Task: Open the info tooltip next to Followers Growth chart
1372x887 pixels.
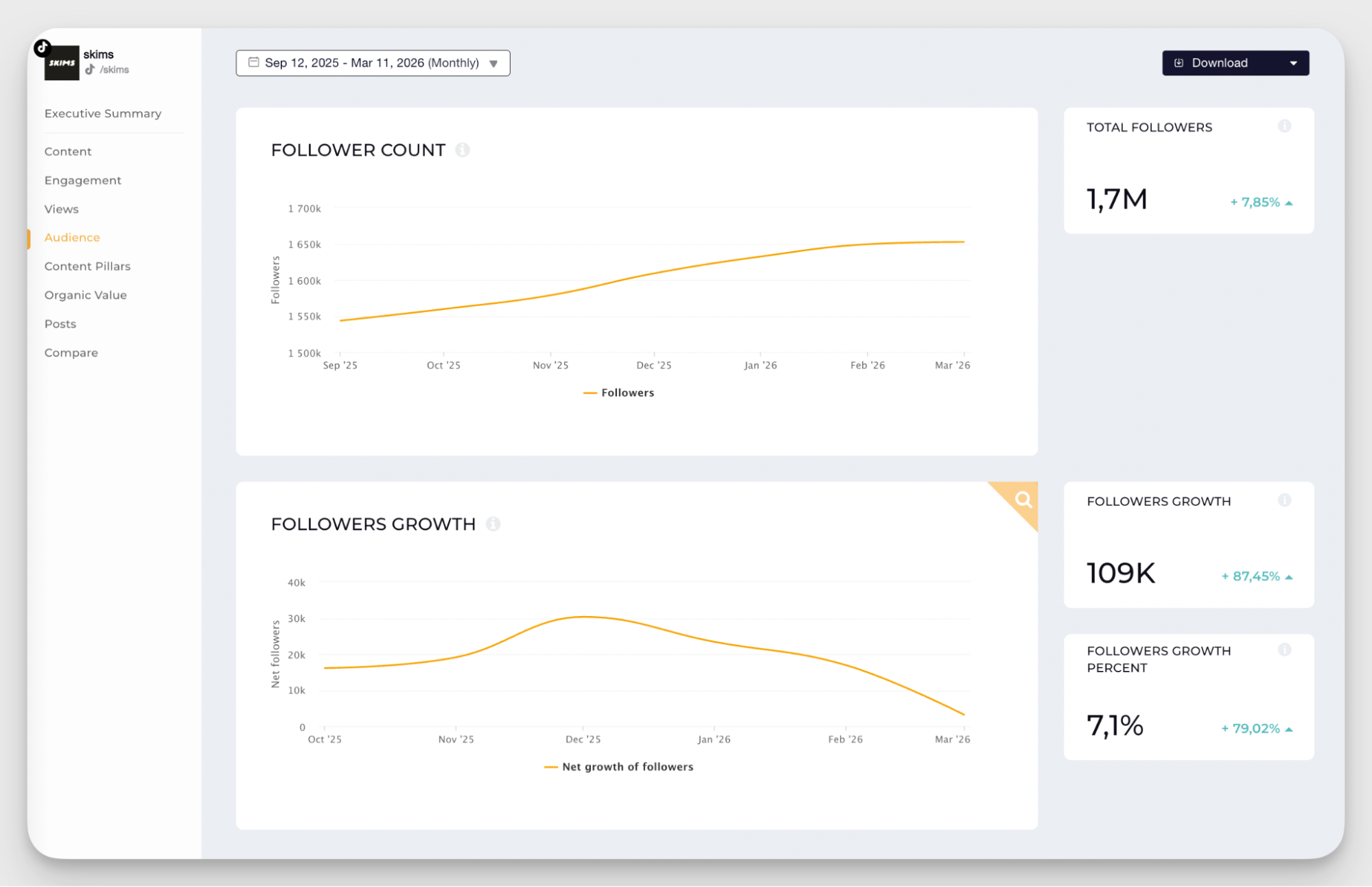Action: pyautogui.click(x=492, y=523)
